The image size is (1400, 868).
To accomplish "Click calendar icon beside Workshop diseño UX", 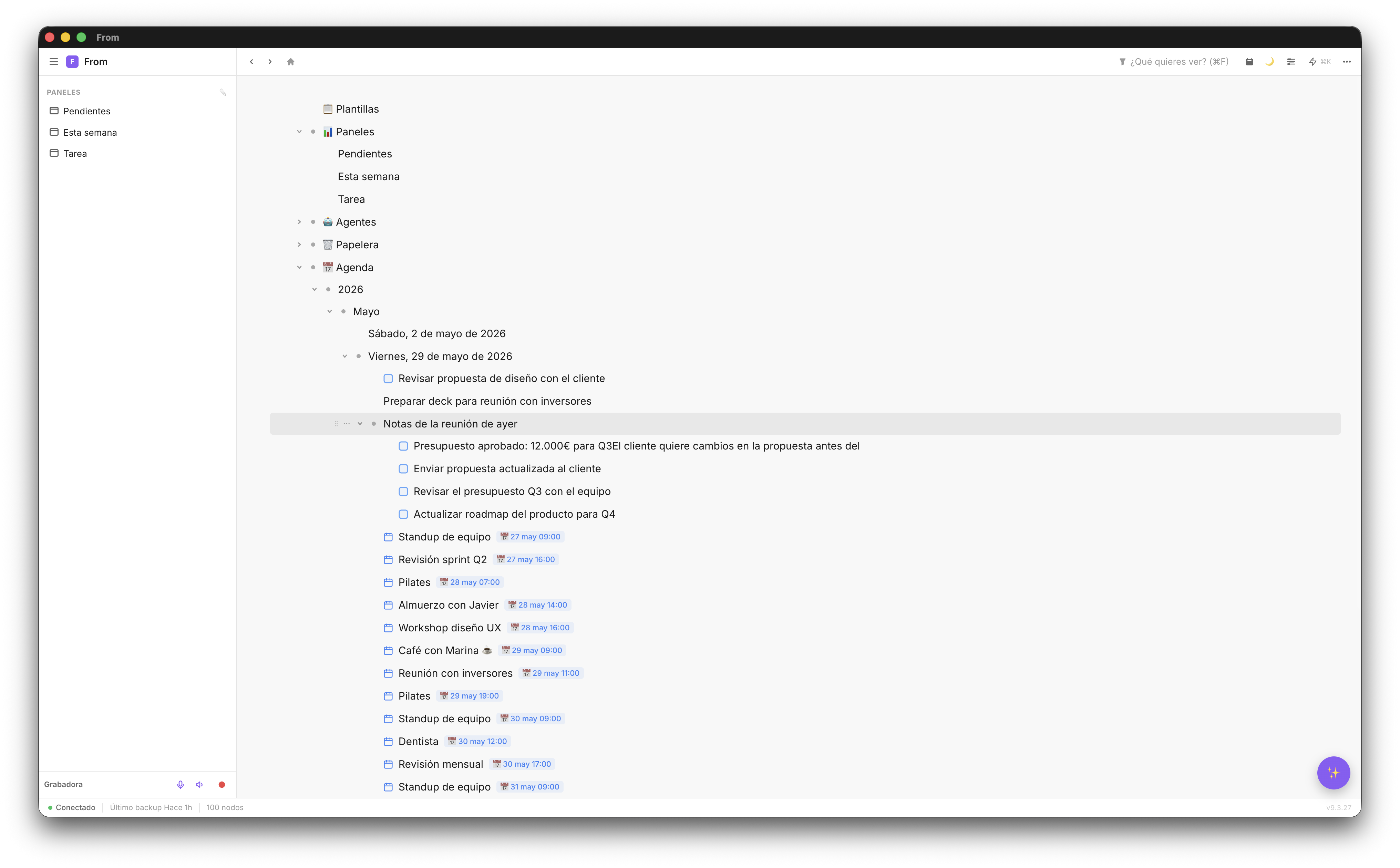I will coord(388,628).
